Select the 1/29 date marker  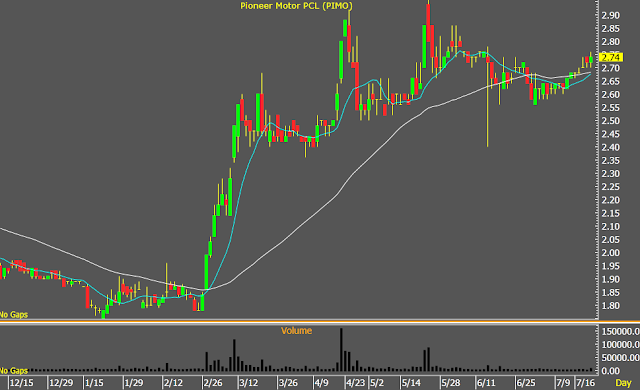point(133,383)
